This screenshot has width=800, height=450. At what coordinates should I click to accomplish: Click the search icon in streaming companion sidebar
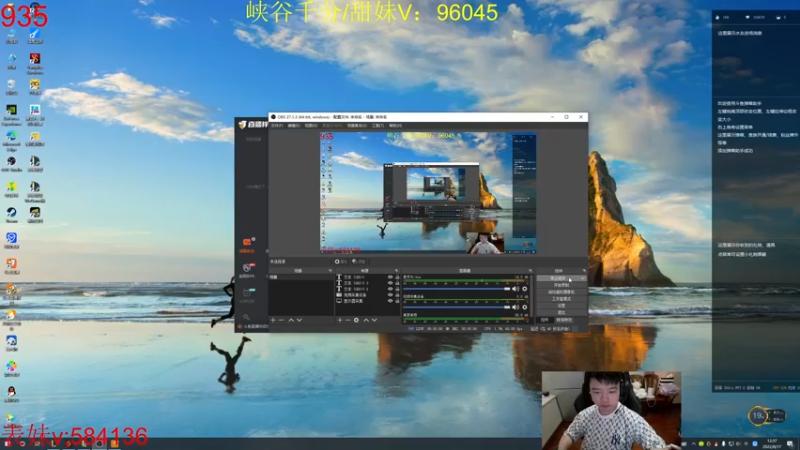(246, 316)
